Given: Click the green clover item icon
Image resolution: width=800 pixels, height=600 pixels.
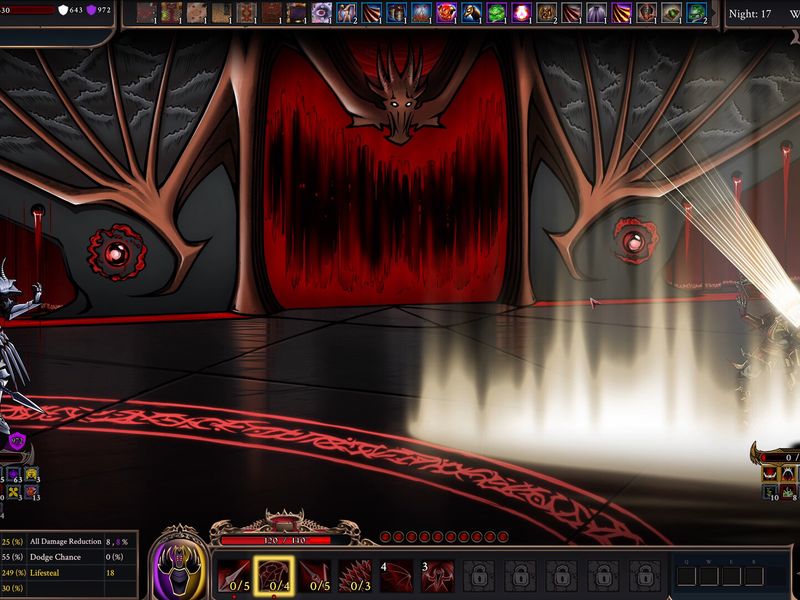Looking at the screenshot, I should click(x=496, y=13).
